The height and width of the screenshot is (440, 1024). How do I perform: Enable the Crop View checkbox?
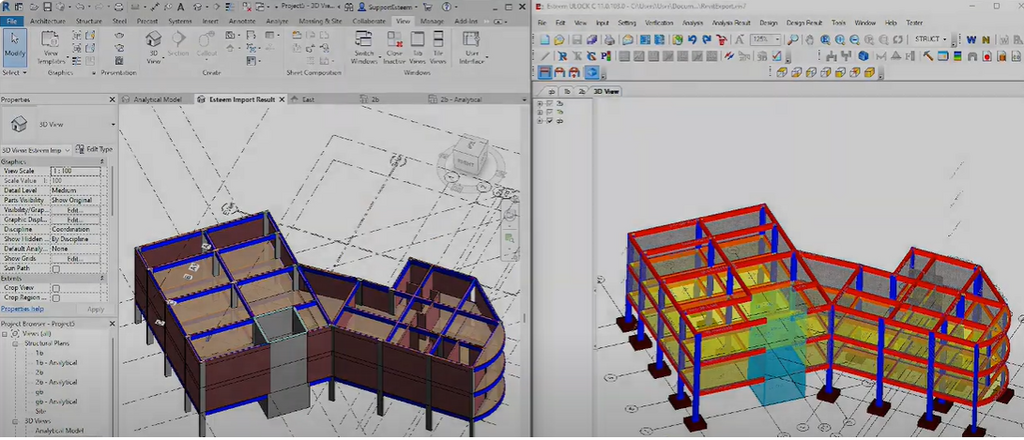click(56, 288)
